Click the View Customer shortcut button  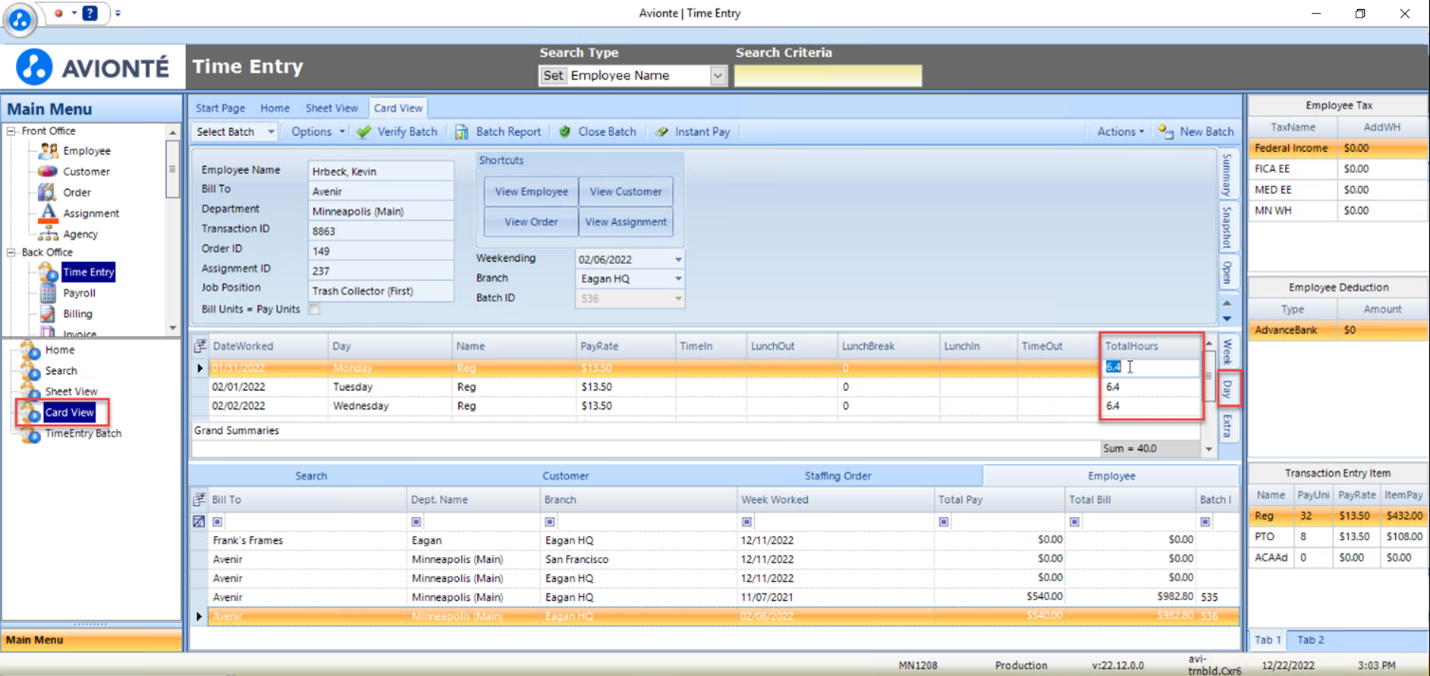(626, 192)
